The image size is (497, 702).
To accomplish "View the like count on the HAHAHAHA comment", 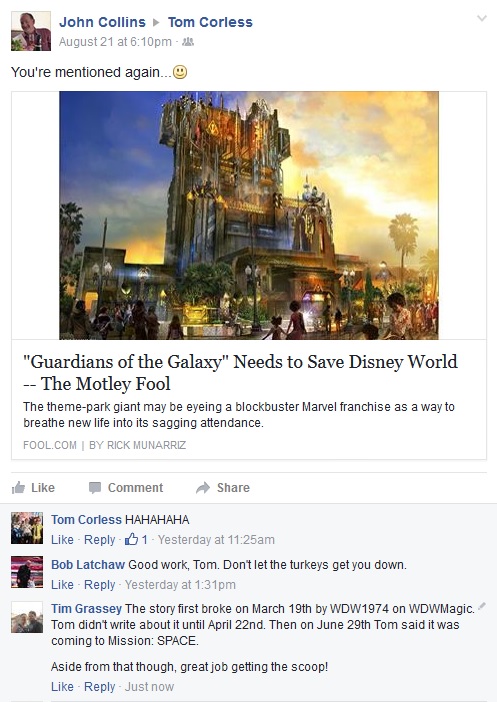I will pyautogui.click(x=136, y=539).
